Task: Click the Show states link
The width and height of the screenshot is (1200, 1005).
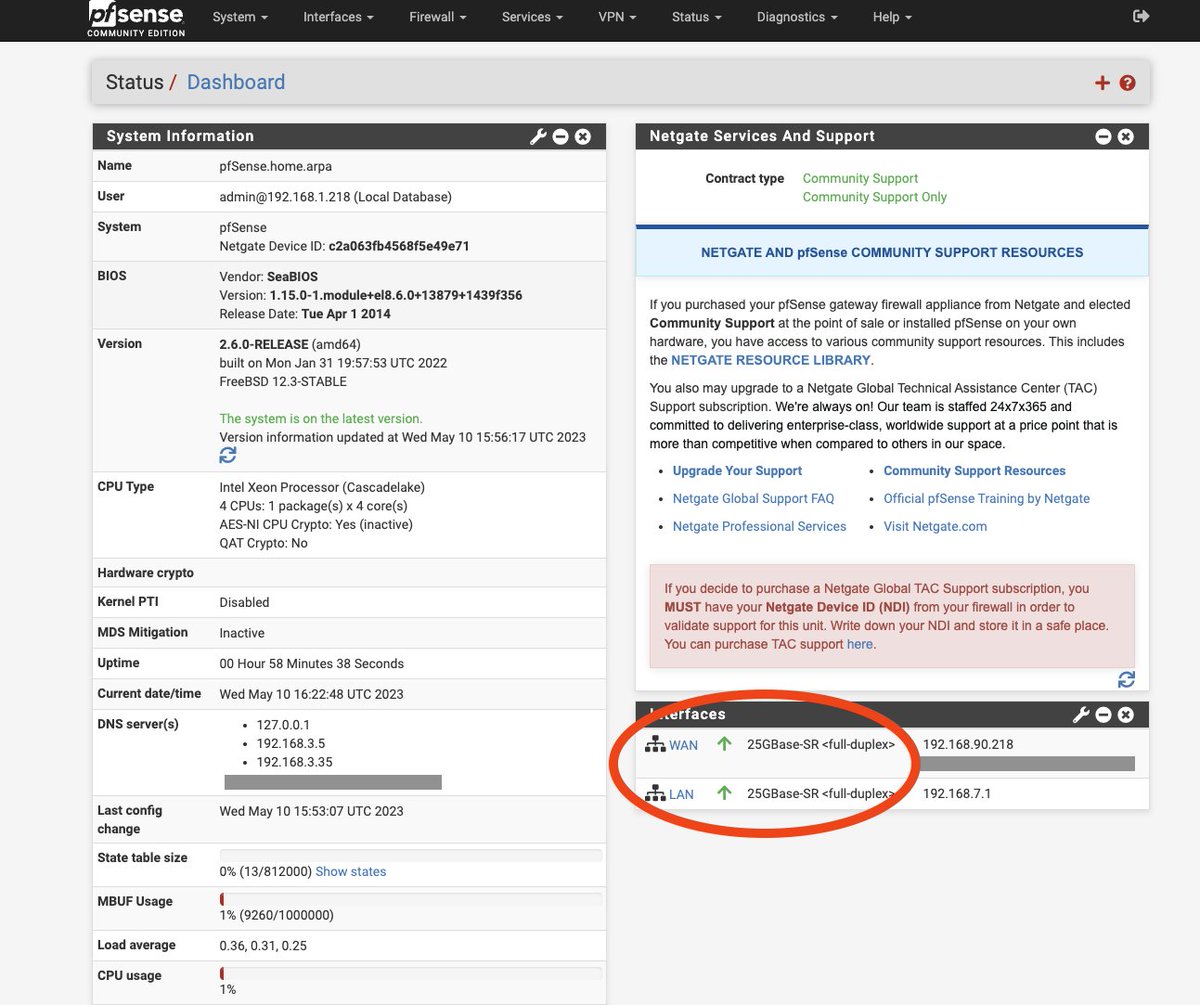Action: [351, 872]
